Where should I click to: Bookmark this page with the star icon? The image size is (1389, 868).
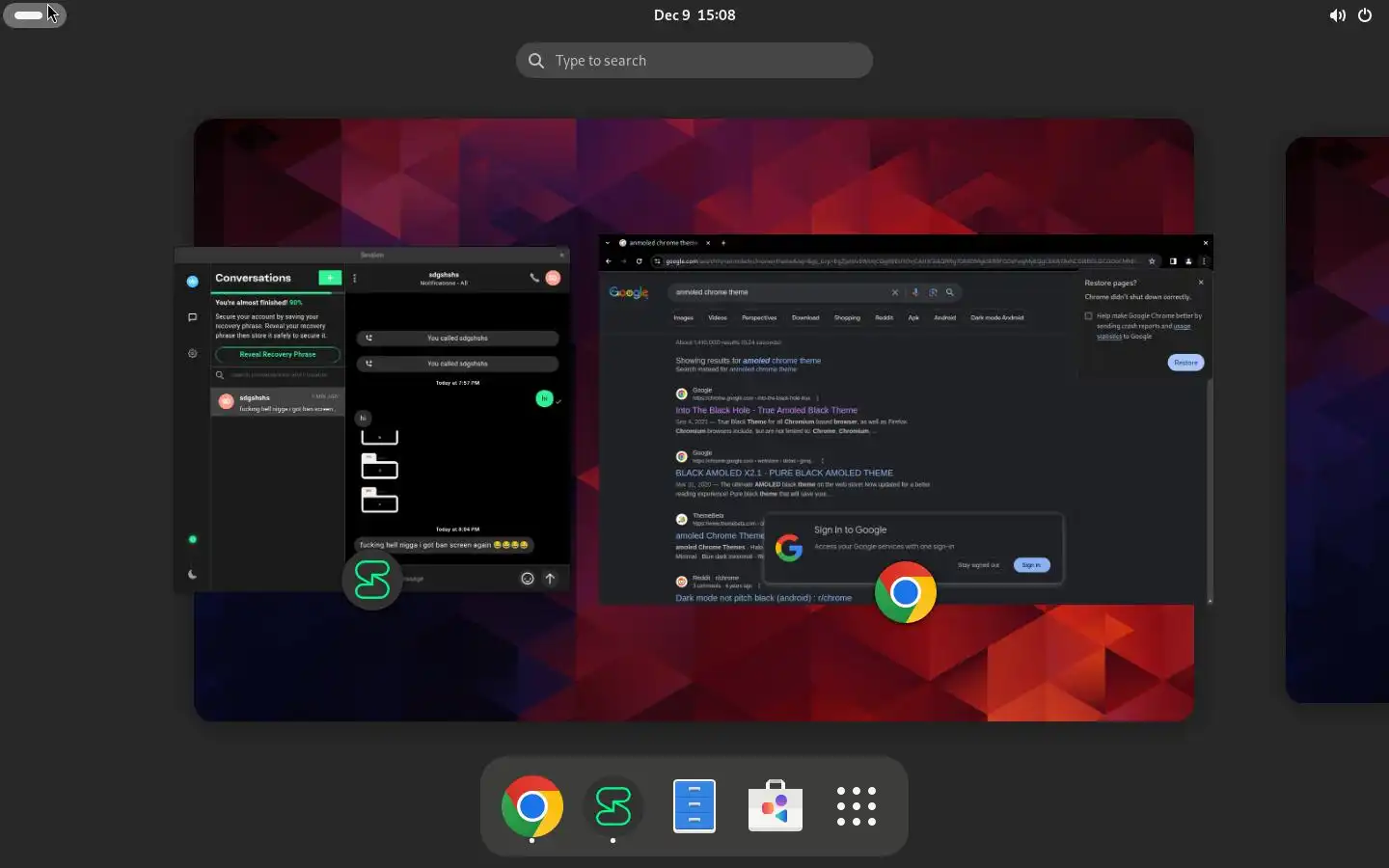[x=1152, y=261]
